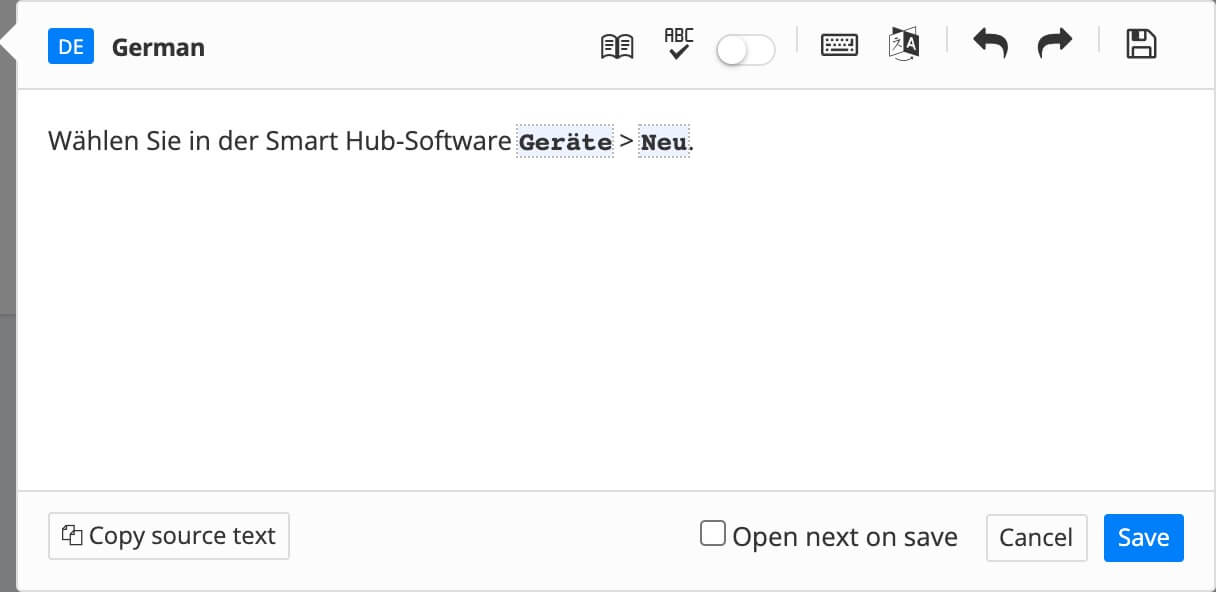Dismiss the editor with Cancel
Screen dimensions: 1216x592
[1036, 538]
